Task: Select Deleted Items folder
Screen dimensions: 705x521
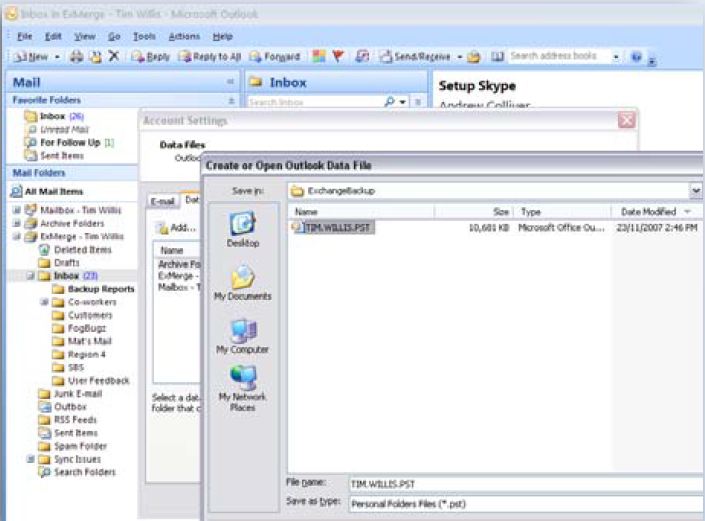Action: point(76,249)
